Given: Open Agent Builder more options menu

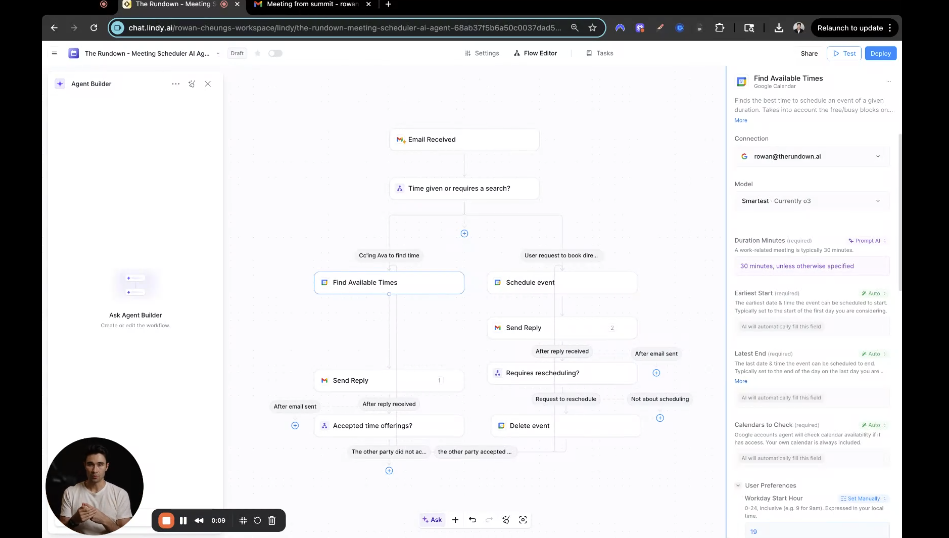Looking at the screenshot, I should pyautogui.click(x=176, y=84).
